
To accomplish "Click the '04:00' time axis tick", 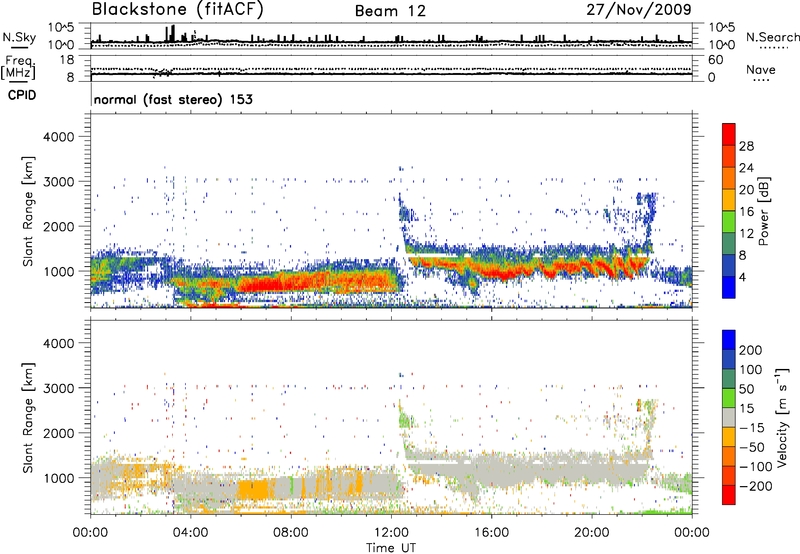I will (x=190, y=532).
